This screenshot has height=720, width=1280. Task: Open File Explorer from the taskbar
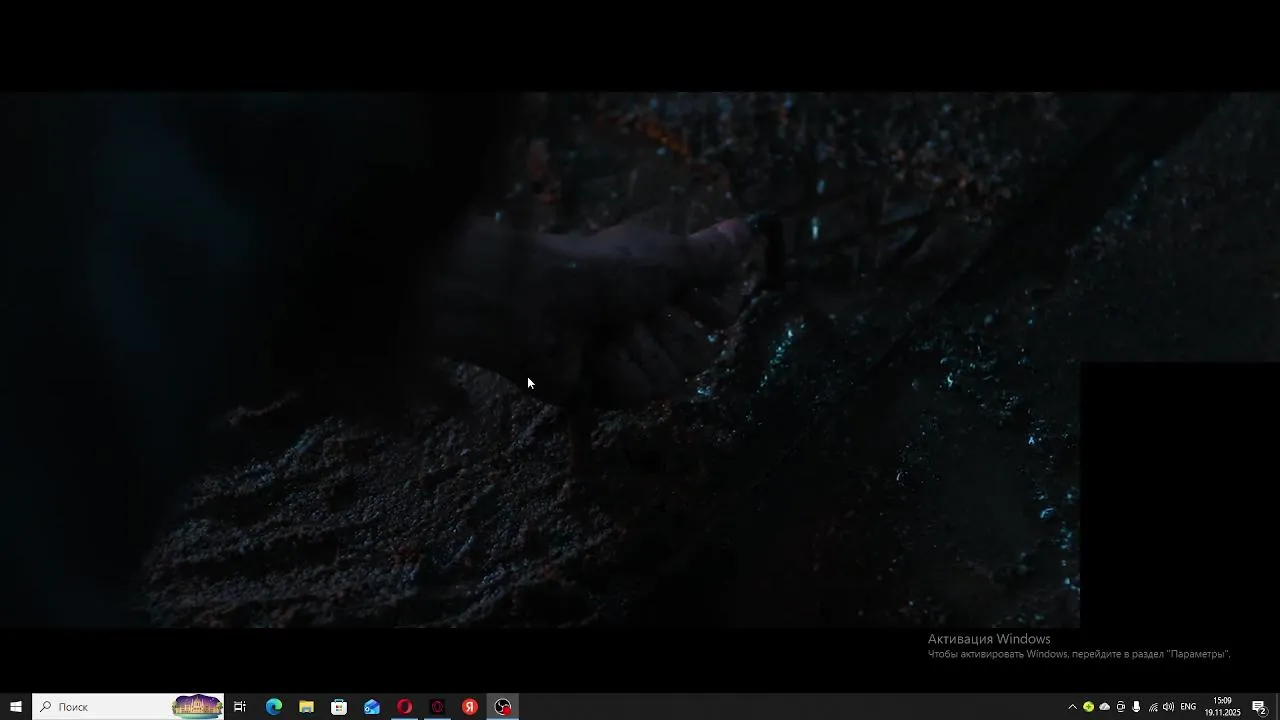[306, 707]
